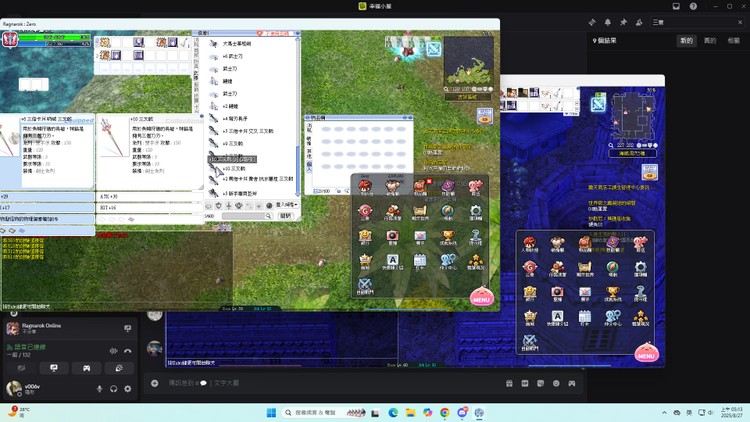Open Discord threads icon in channel header
Screen dimensions: 750x422
592,22
